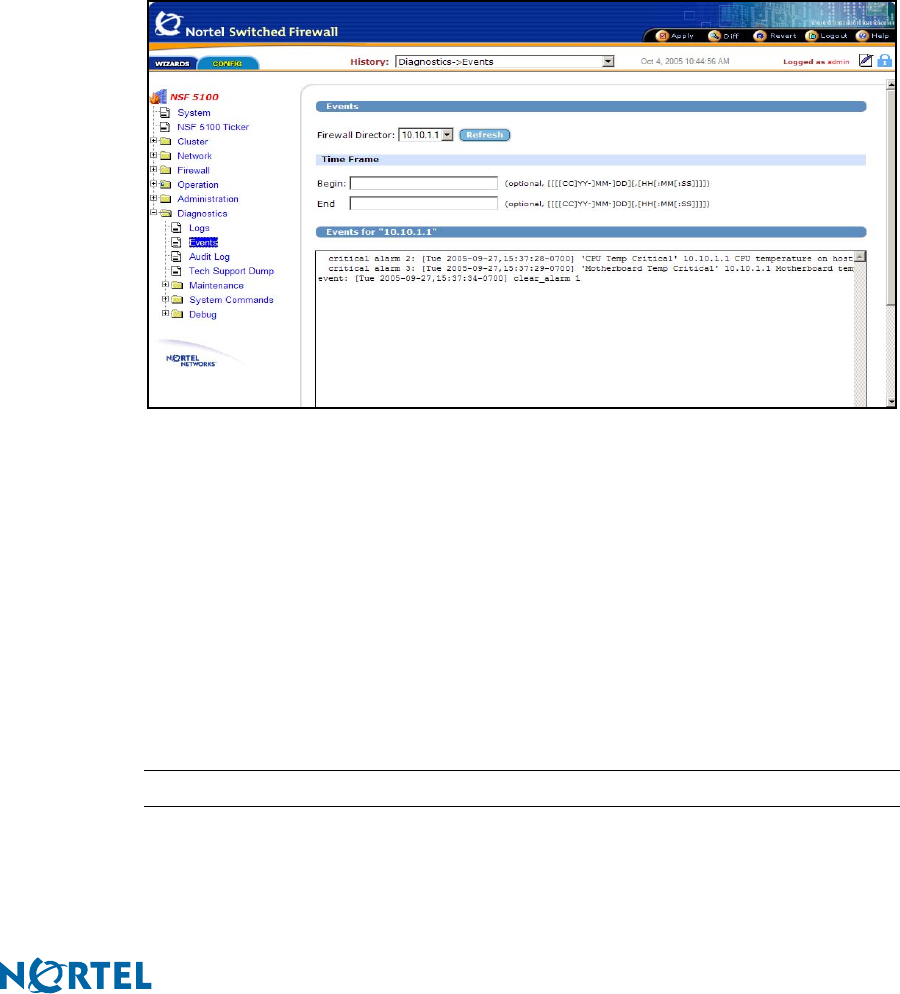
Task: Expand the Administration tree node
Action: (x=153, y=198)
